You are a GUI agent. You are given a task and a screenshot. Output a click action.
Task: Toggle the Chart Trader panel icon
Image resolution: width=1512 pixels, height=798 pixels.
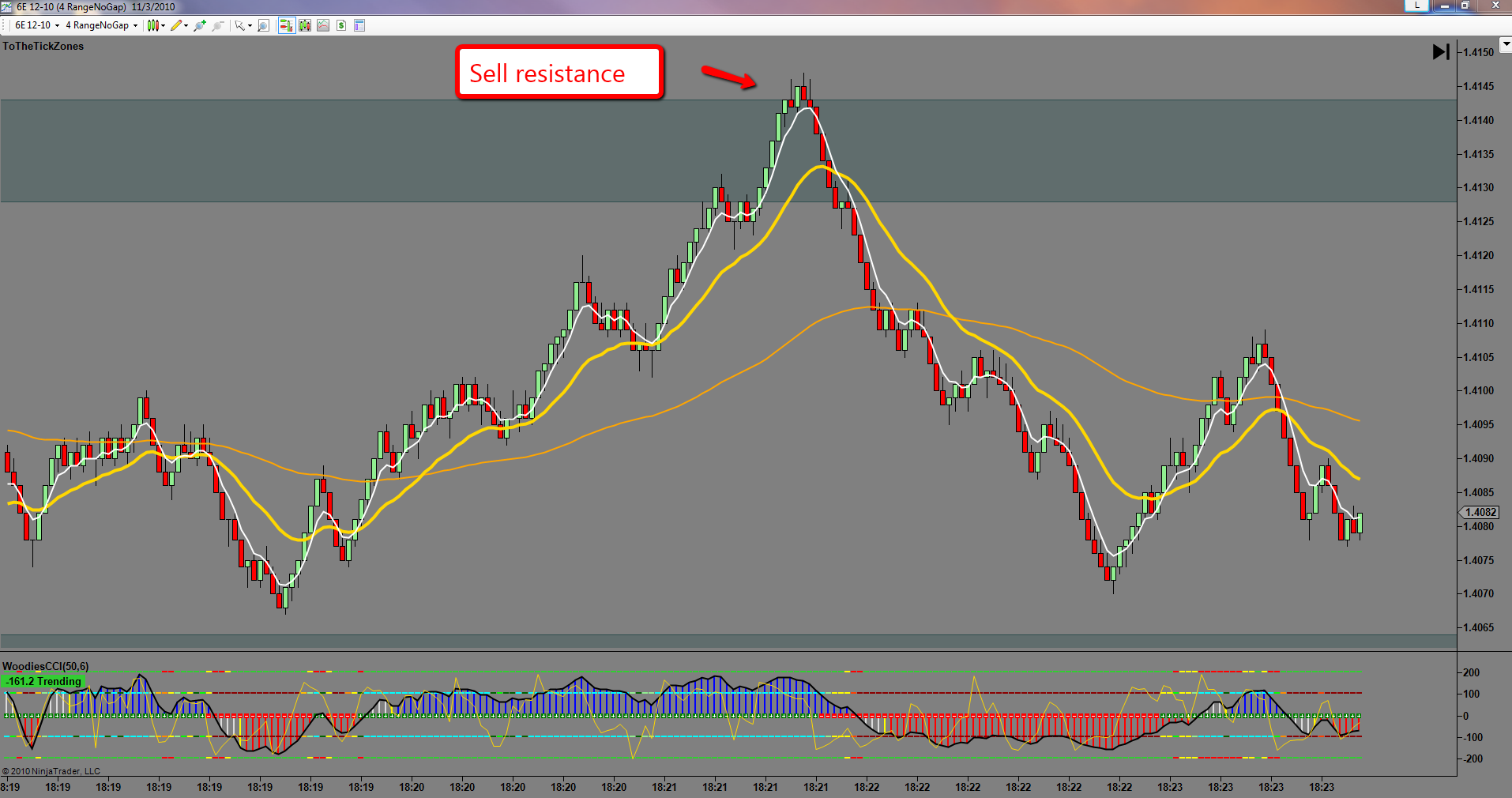point(286,25)
